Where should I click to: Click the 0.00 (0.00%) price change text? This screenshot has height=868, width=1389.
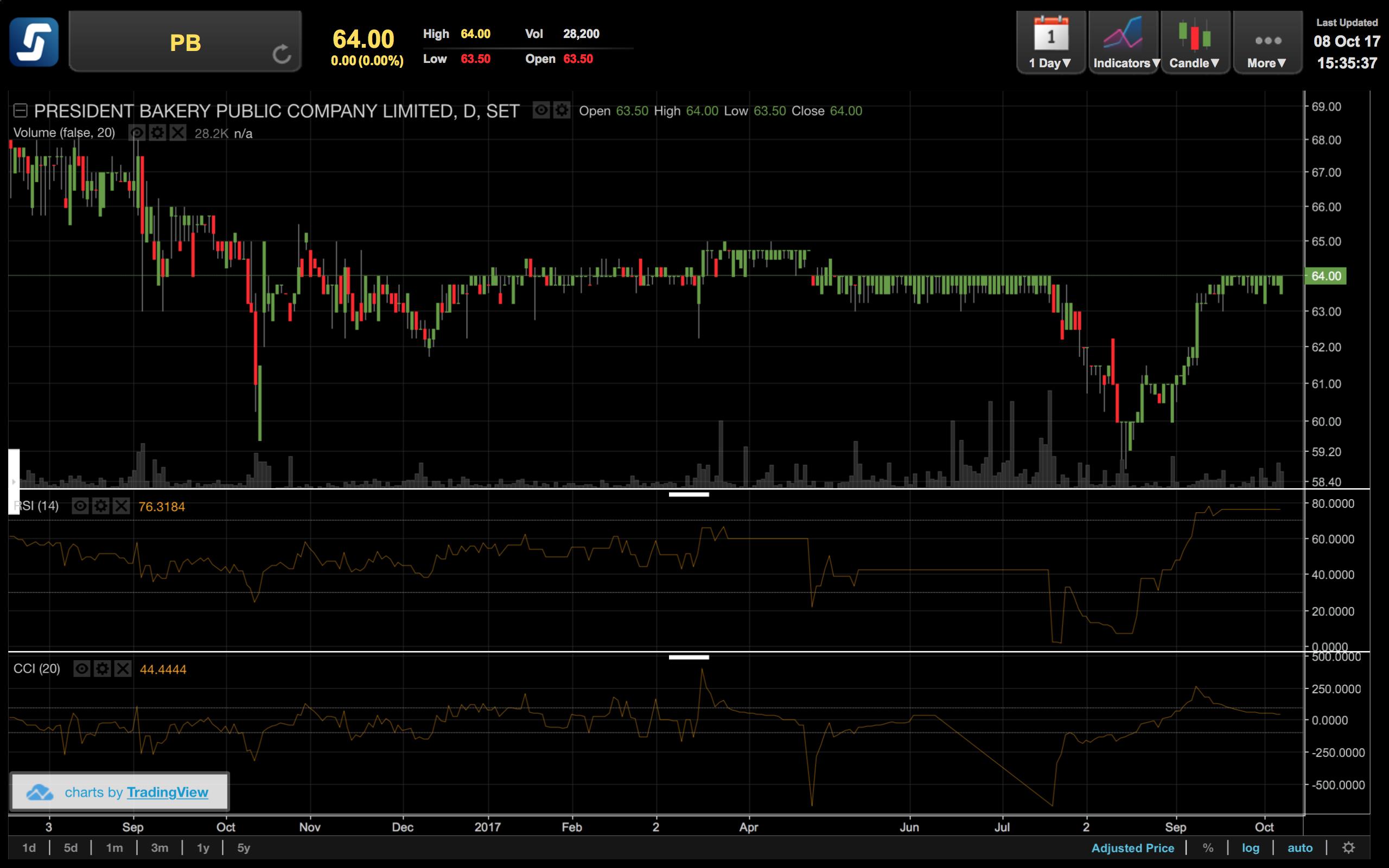pyautogui.click(x=367, y=61)
